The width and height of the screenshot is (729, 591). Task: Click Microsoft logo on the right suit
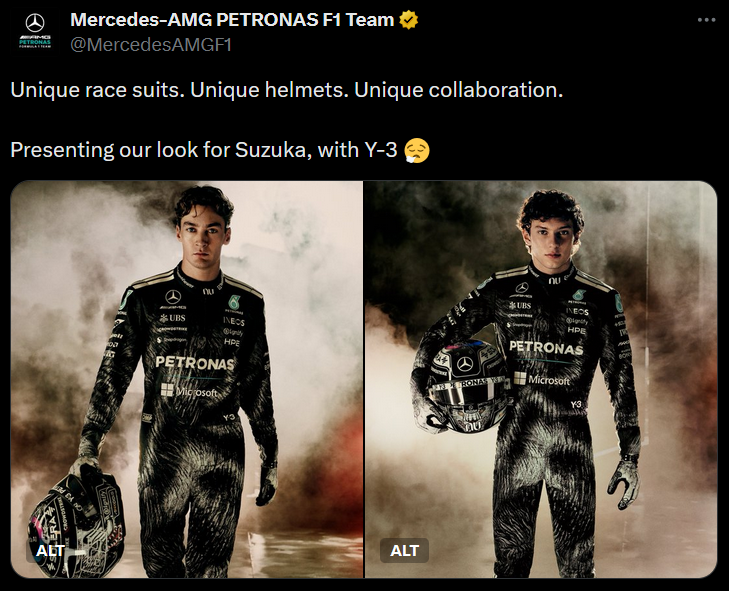point(542,379)
